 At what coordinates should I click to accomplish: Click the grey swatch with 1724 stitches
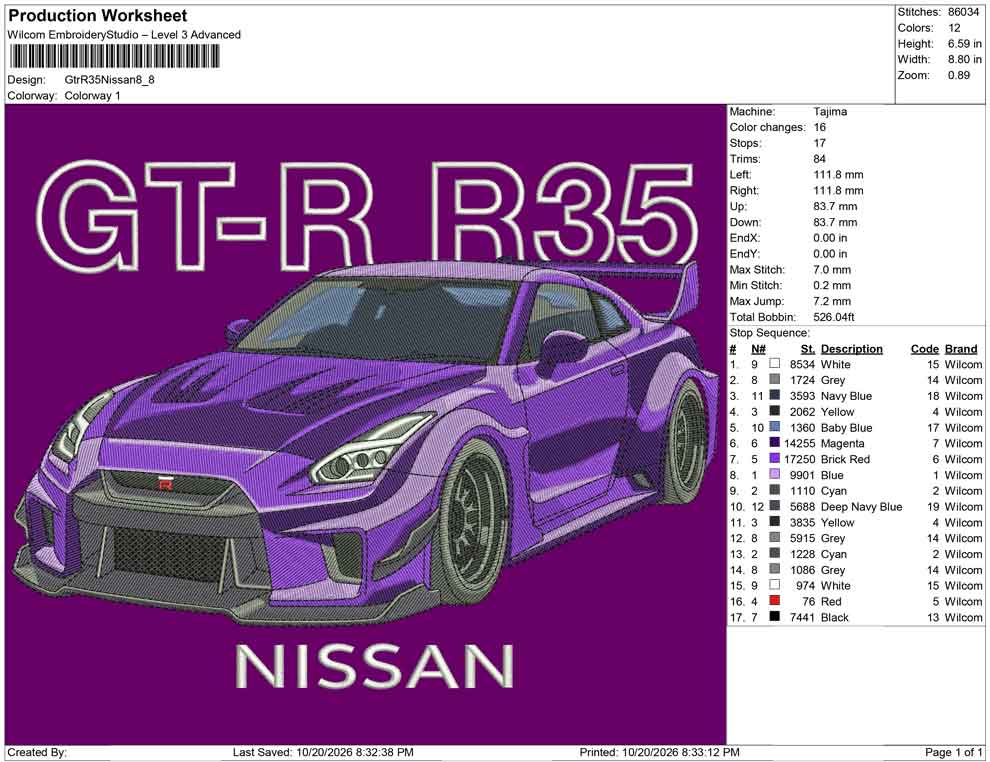point(775,379)
